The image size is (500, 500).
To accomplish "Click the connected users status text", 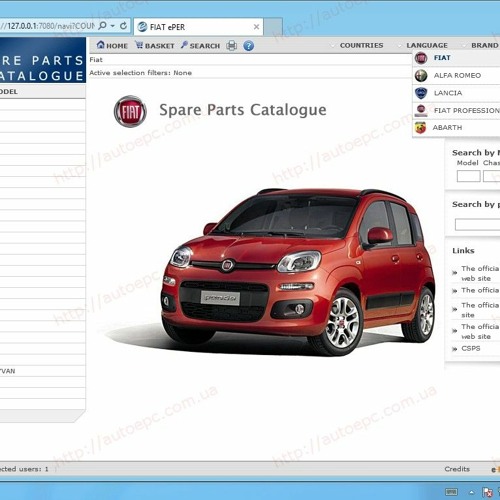I will [24, 469].
